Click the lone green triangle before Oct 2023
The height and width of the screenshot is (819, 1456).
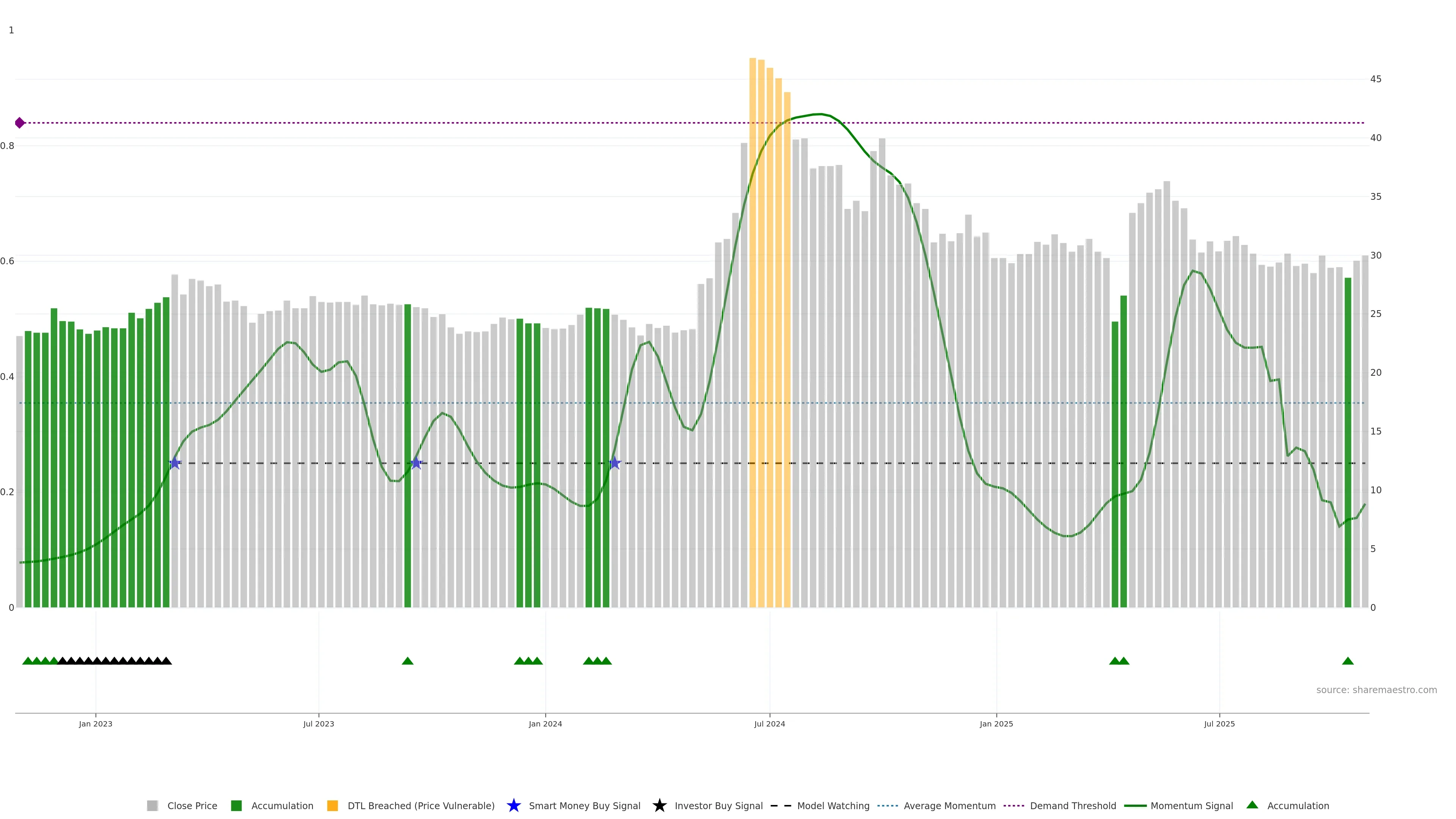408,661
